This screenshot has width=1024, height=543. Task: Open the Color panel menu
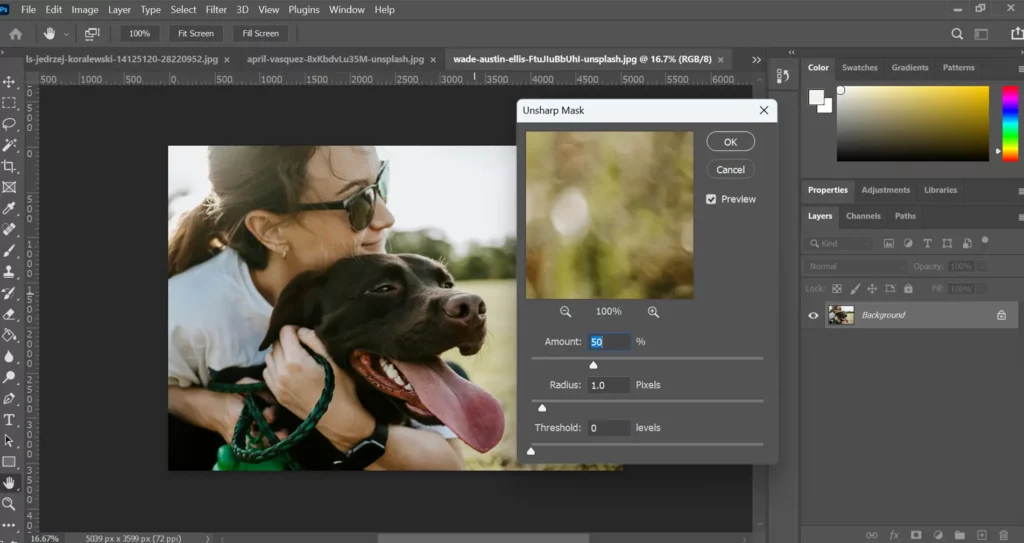coord(1021,69)
